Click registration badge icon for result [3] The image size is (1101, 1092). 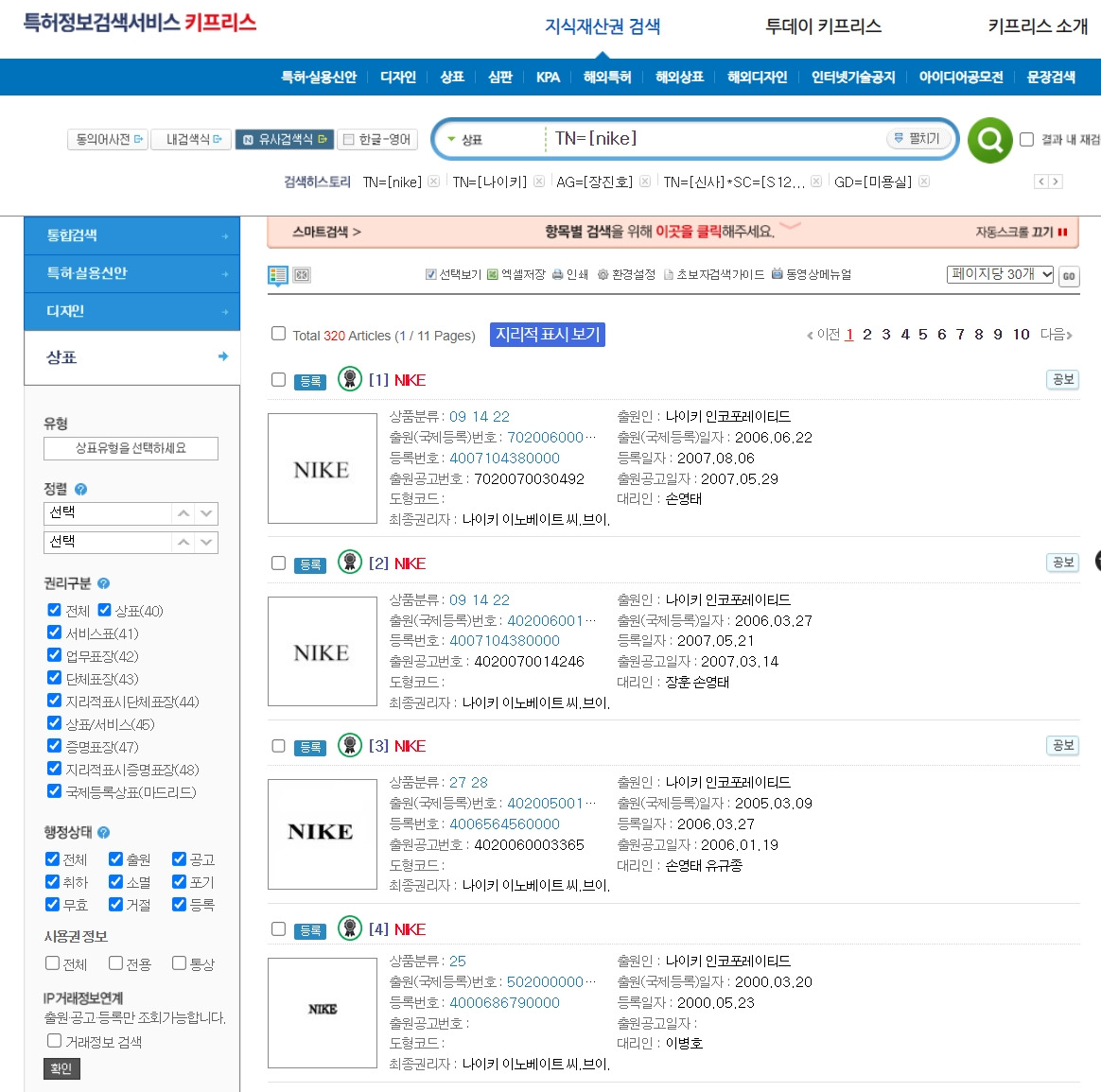(350, 745)
